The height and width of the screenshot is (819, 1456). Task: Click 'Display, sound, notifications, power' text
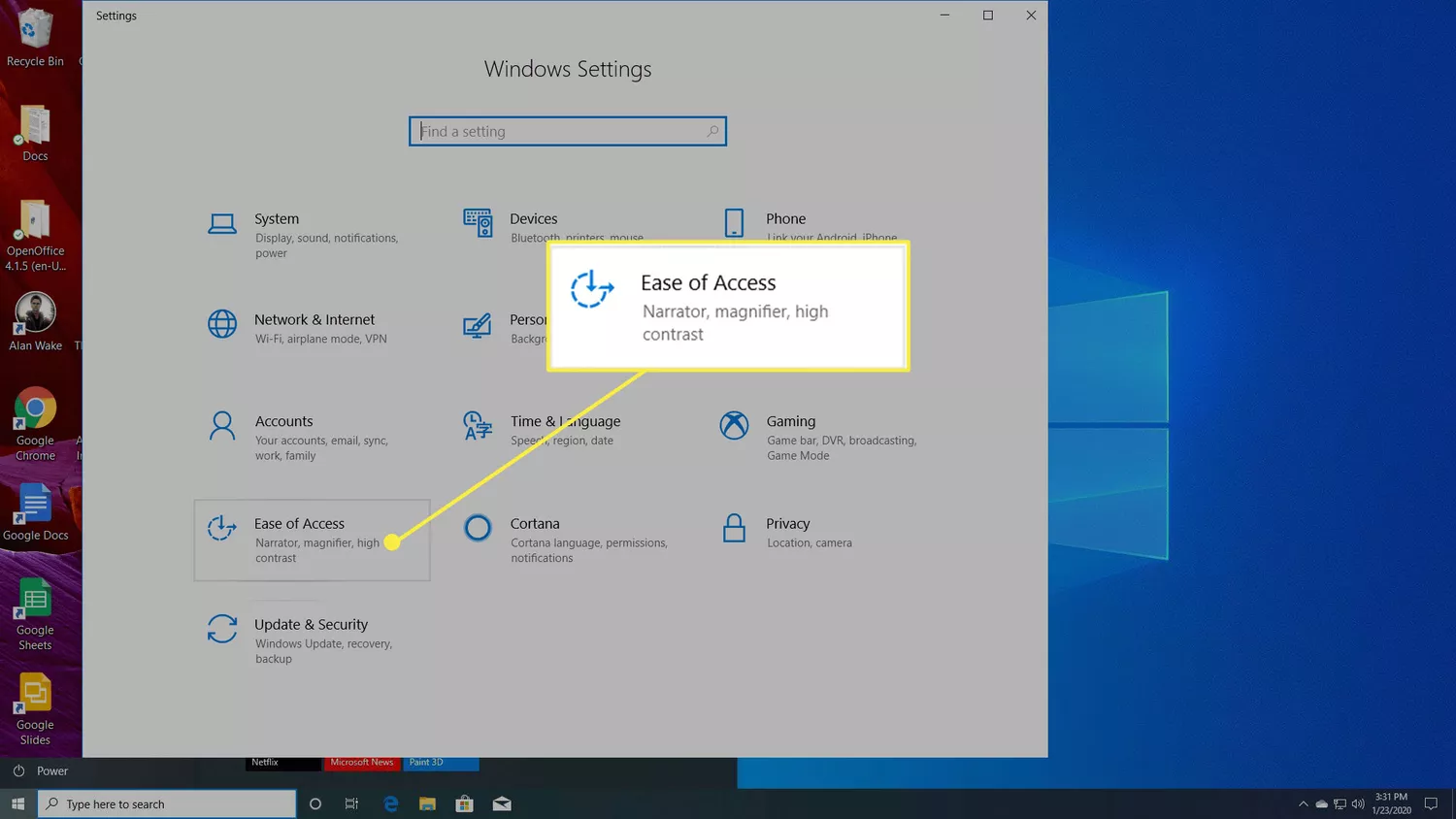click(327, 246)
